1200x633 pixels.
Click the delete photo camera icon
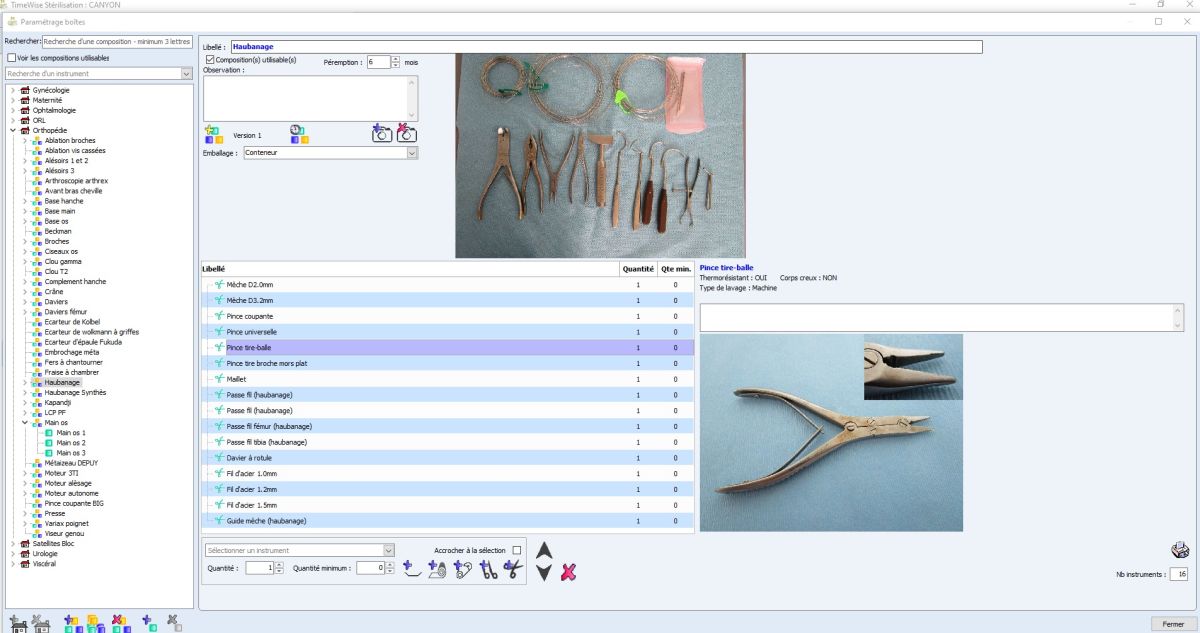click(x=406, y=133)
